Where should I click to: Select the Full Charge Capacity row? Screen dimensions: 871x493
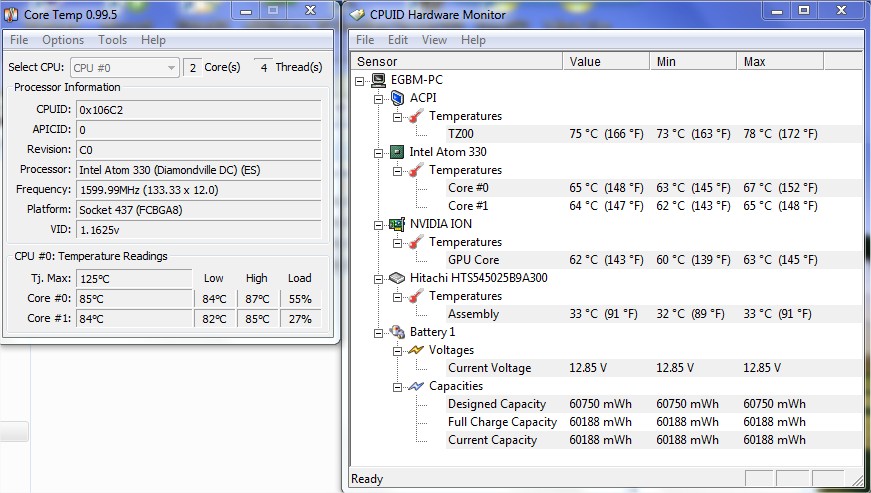tap(653, 422)
